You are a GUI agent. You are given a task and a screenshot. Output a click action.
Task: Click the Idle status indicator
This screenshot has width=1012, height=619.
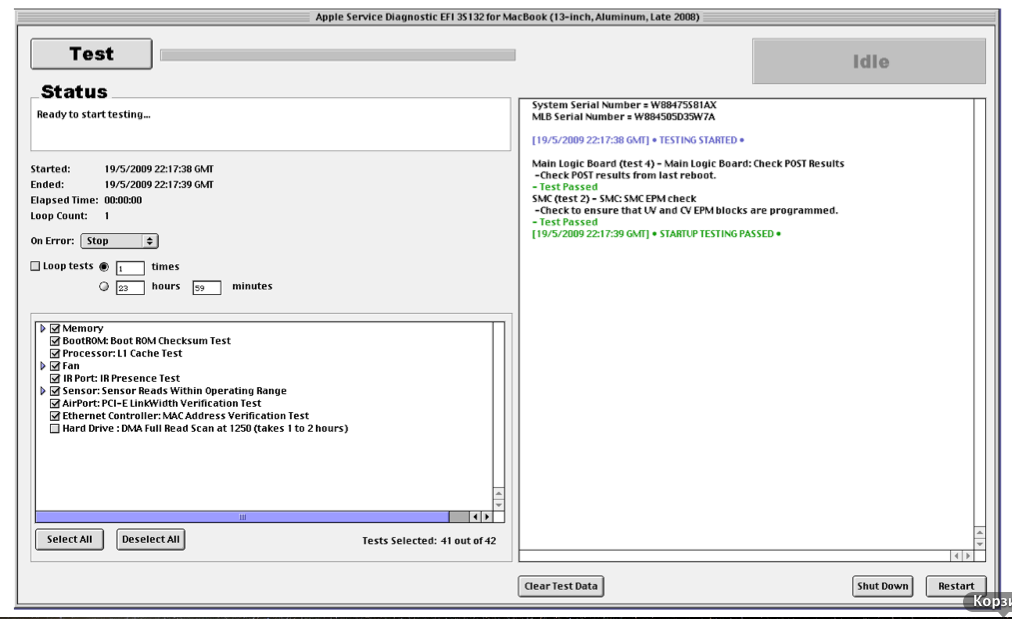pyautogui.click(x=869, y=61)
